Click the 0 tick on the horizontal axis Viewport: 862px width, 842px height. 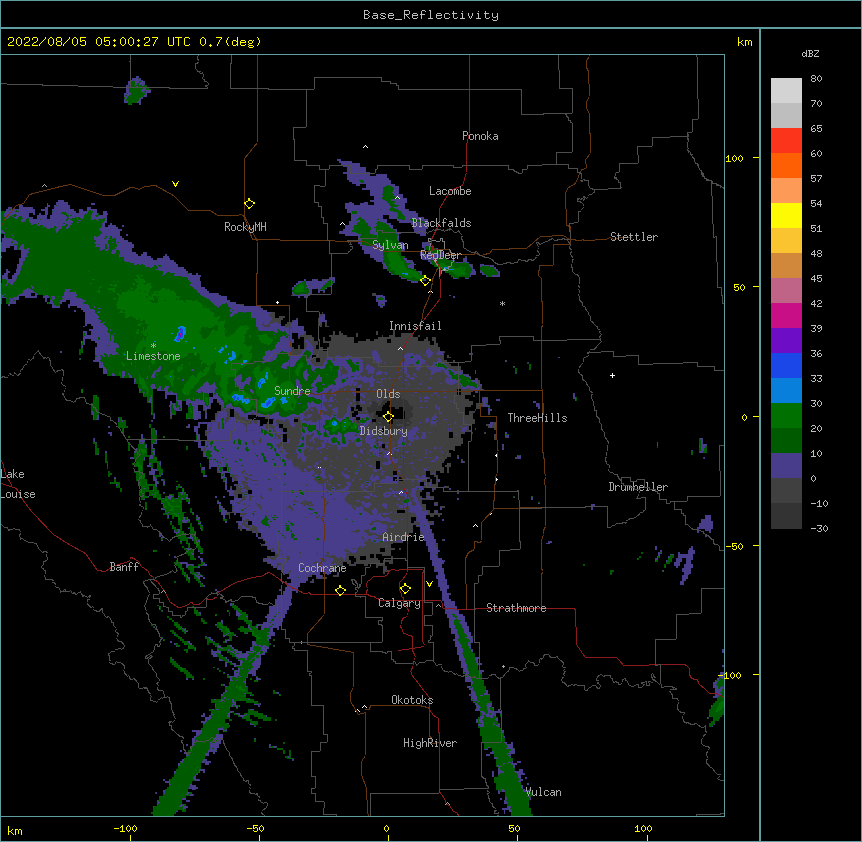(x=386, y=828)
